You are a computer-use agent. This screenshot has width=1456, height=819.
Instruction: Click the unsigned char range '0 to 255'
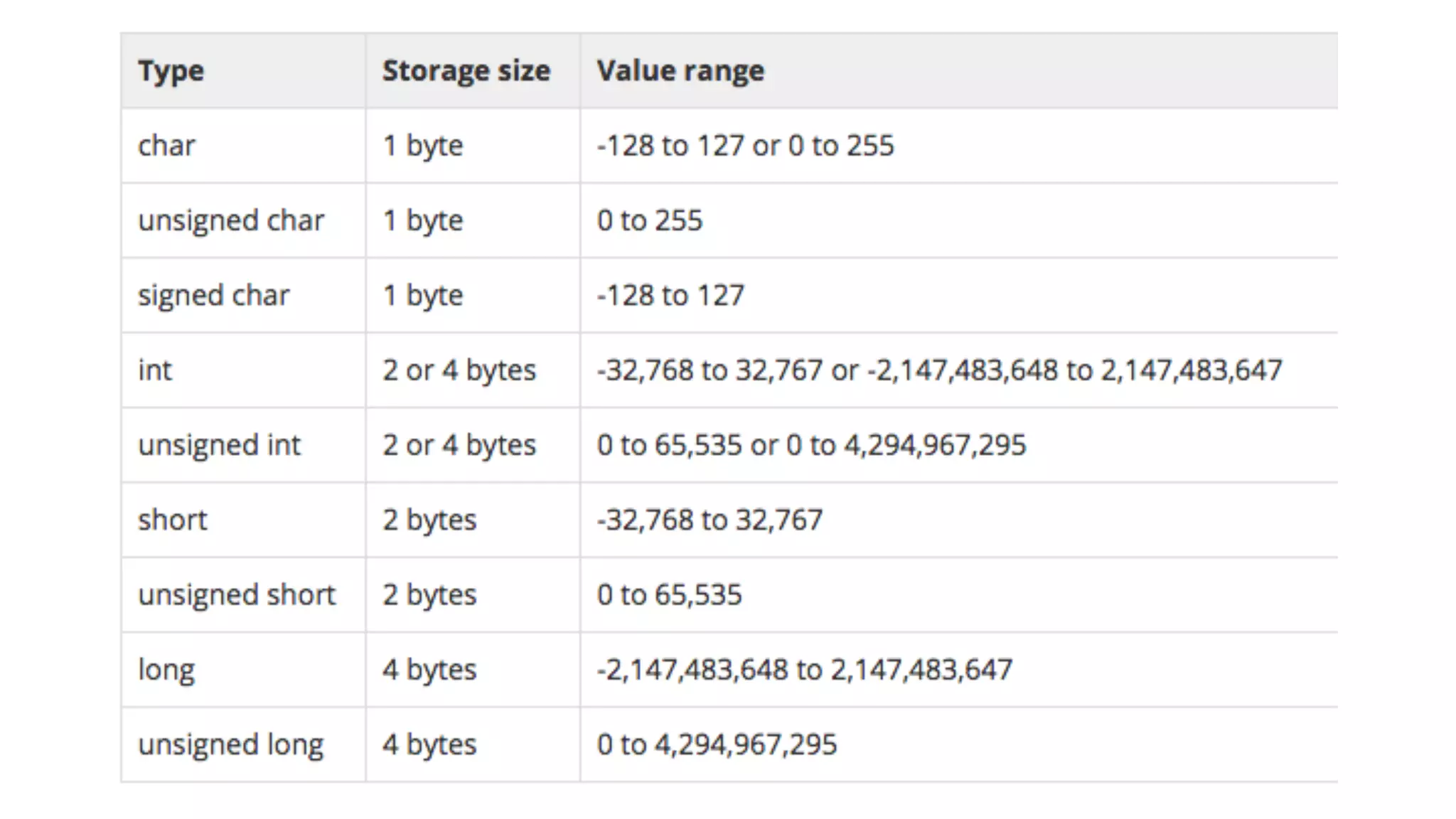click(x=650, y=220)
